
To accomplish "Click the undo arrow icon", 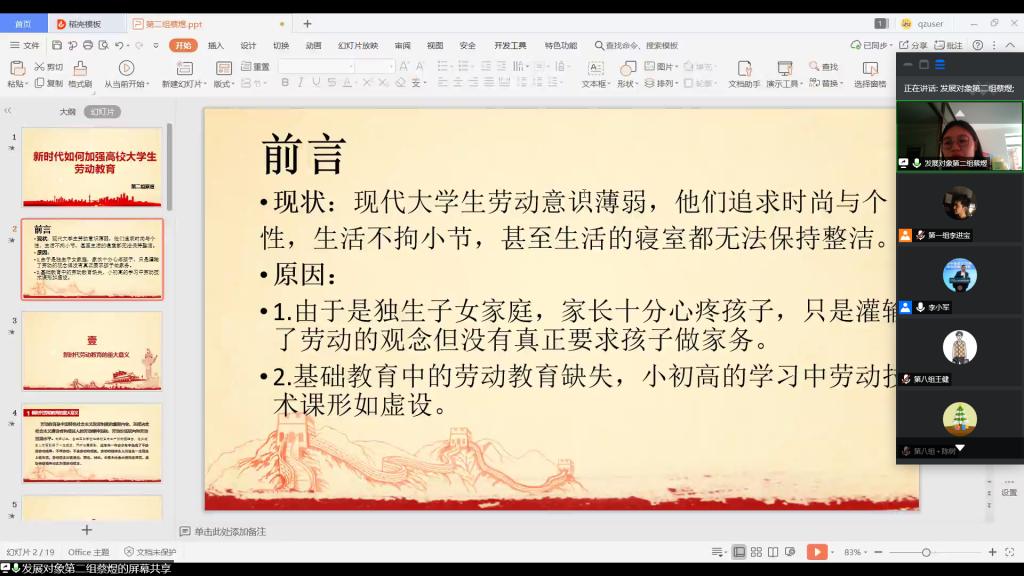I will [119, 45].
